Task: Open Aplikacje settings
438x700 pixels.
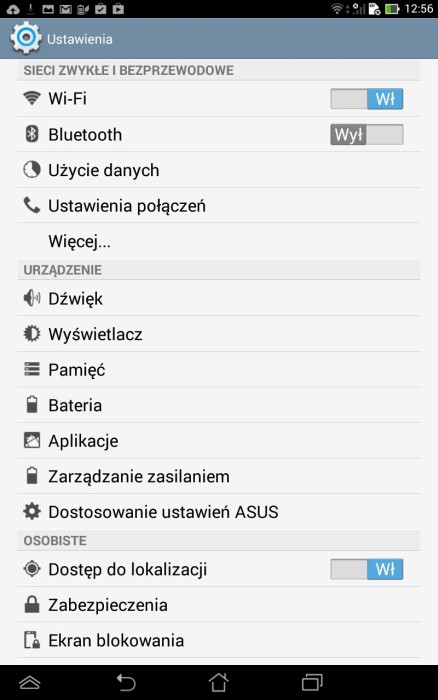Action: pyautogui.click(x=219, y=441)
